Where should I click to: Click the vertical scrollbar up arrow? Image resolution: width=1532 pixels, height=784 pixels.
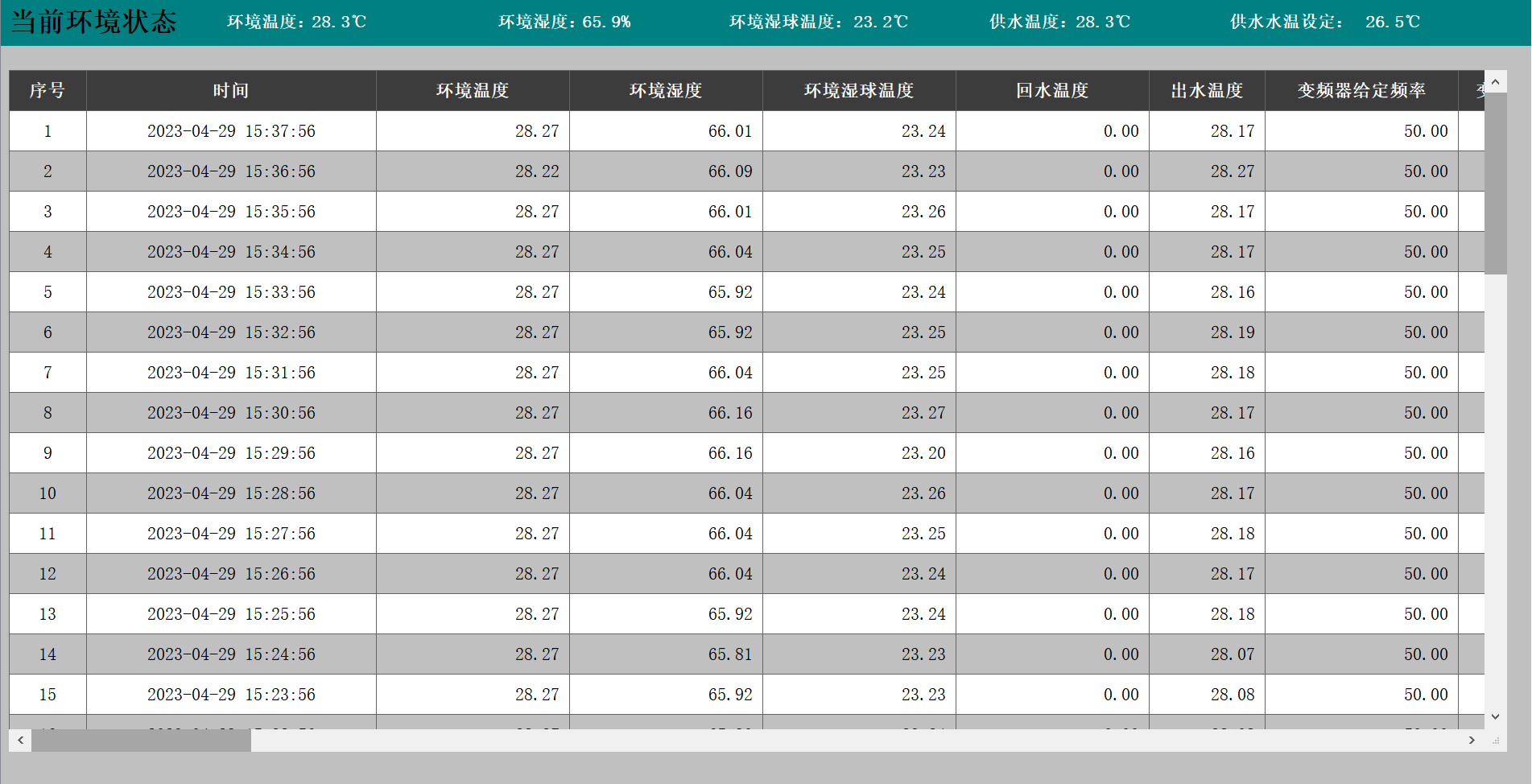coord(1495,82)
